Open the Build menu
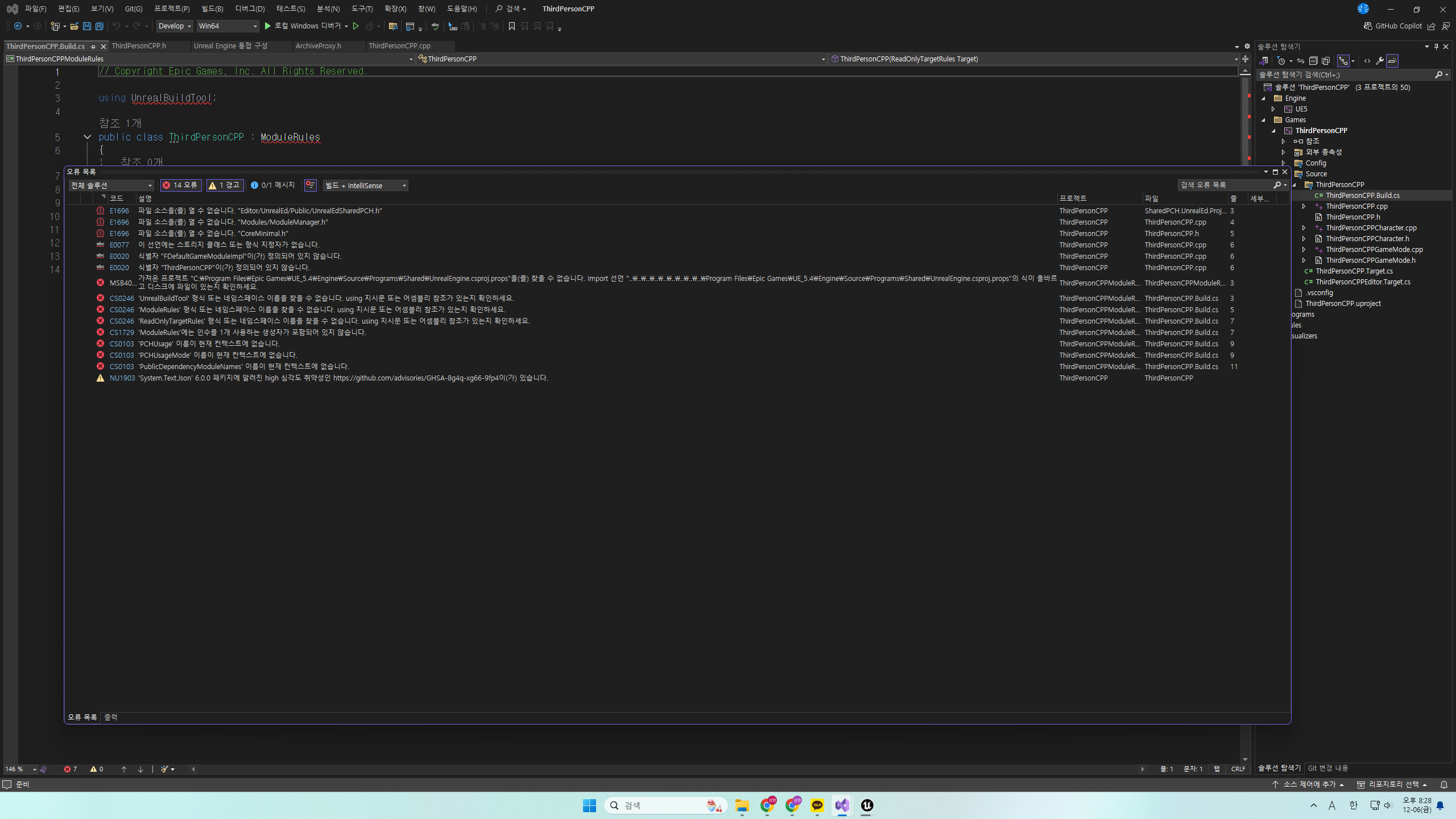The height and width of the screenshot is (819, 1456). pyautogui.click(x=212, y=9)
